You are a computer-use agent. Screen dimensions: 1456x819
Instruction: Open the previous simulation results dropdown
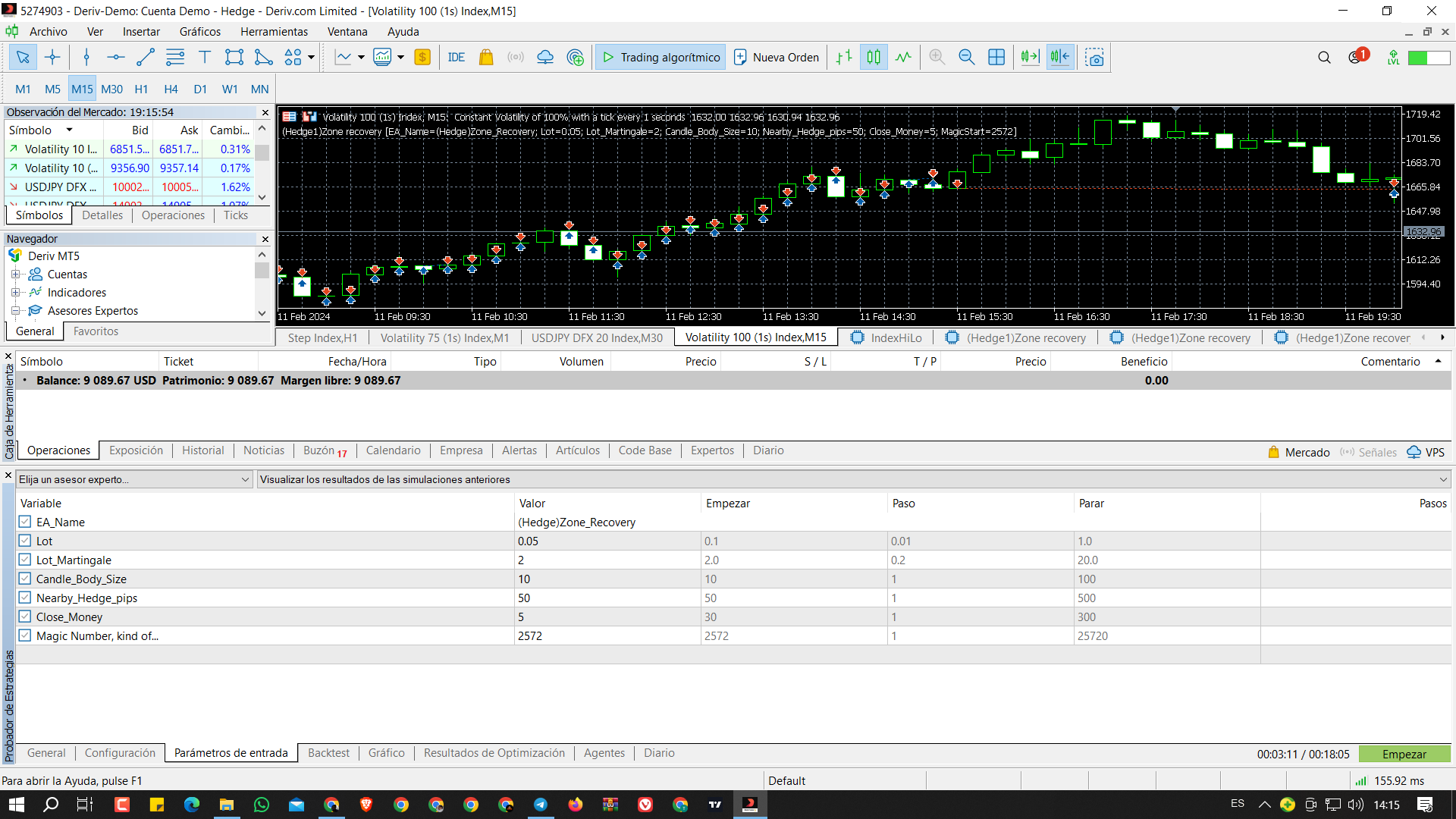coord(854,479)
